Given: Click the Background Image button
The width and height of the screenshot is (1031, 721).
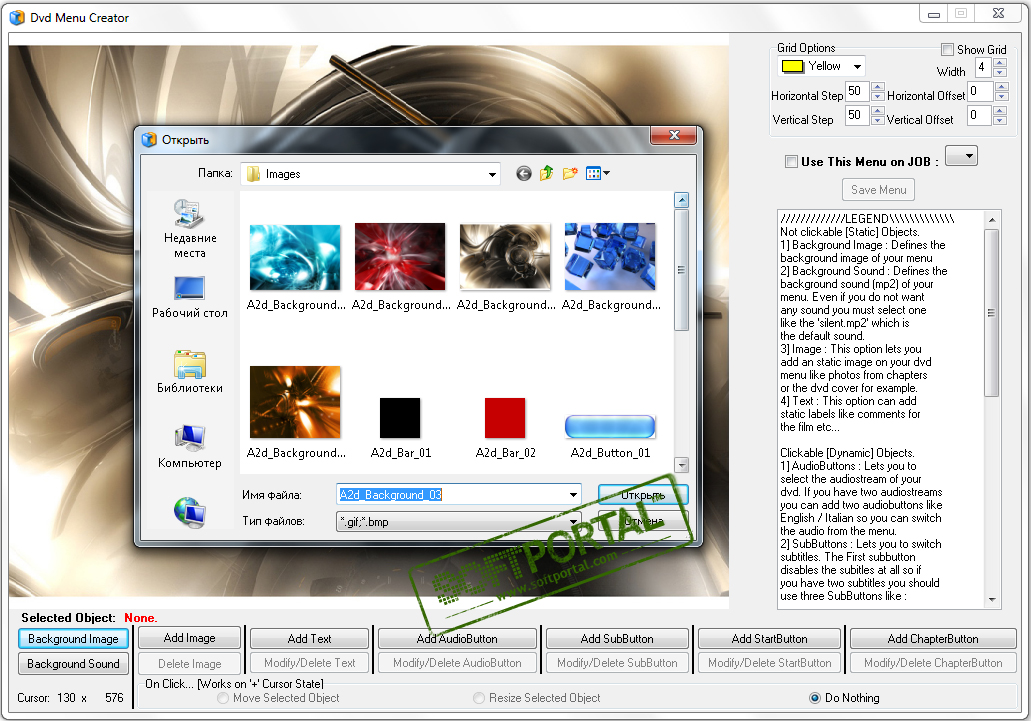Looking at the screenshot, I should click(73, 639).
